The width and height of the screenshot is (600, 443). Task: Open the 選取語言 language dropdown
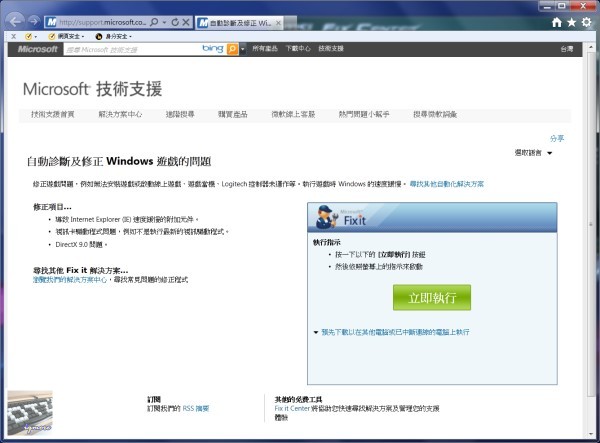click(533, 153)
